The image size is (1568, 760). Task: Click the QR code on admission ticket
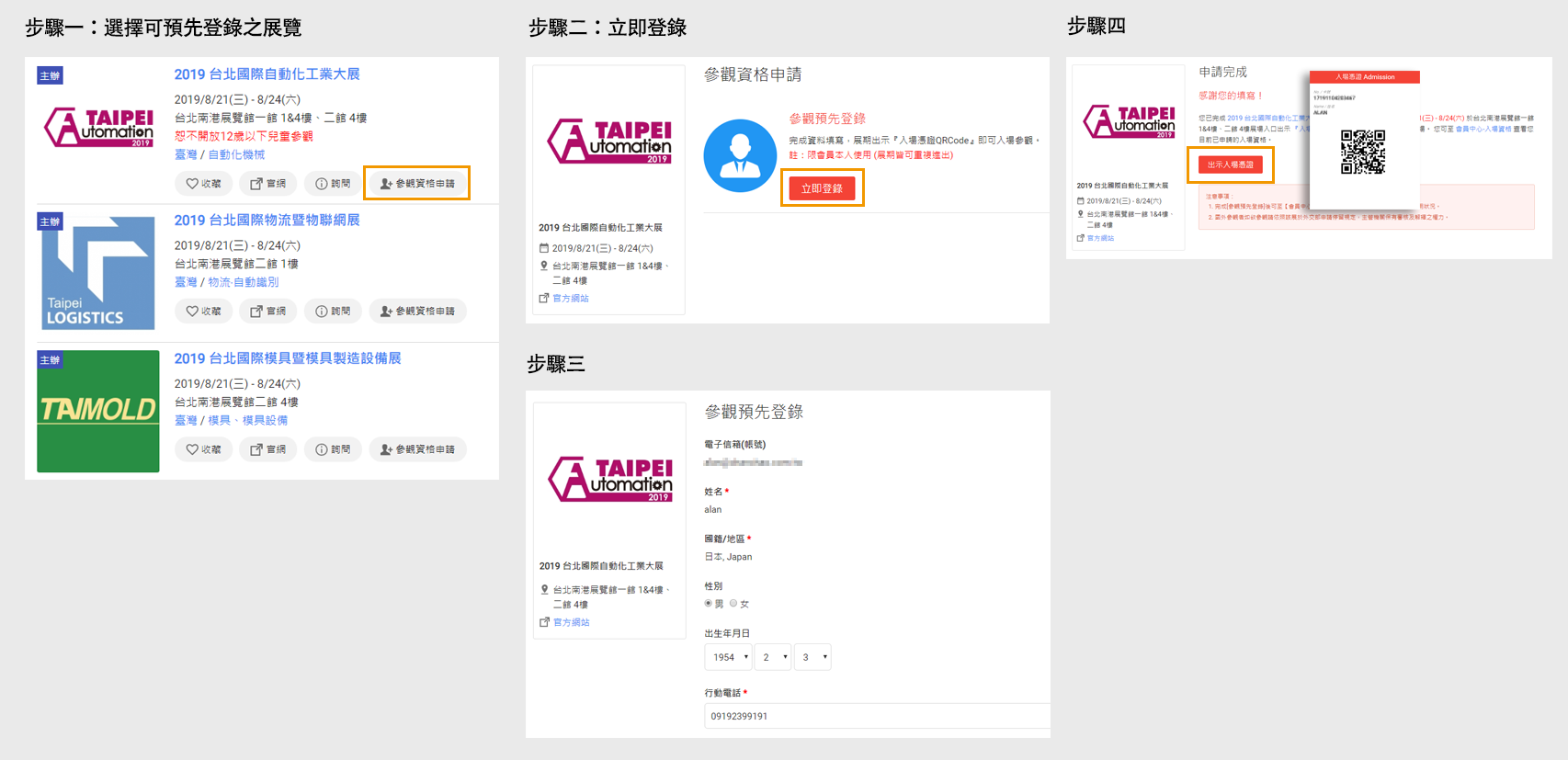point(1362,152)
